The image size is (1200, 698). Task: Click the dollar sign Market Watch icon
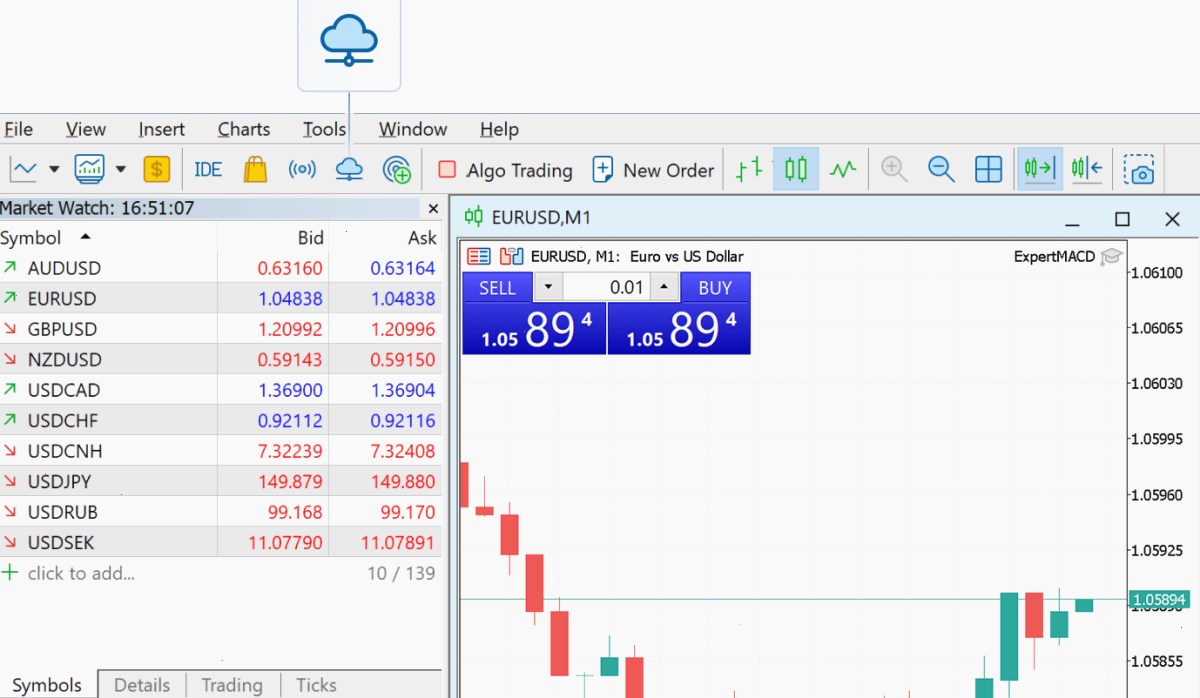tap(156, 169)
